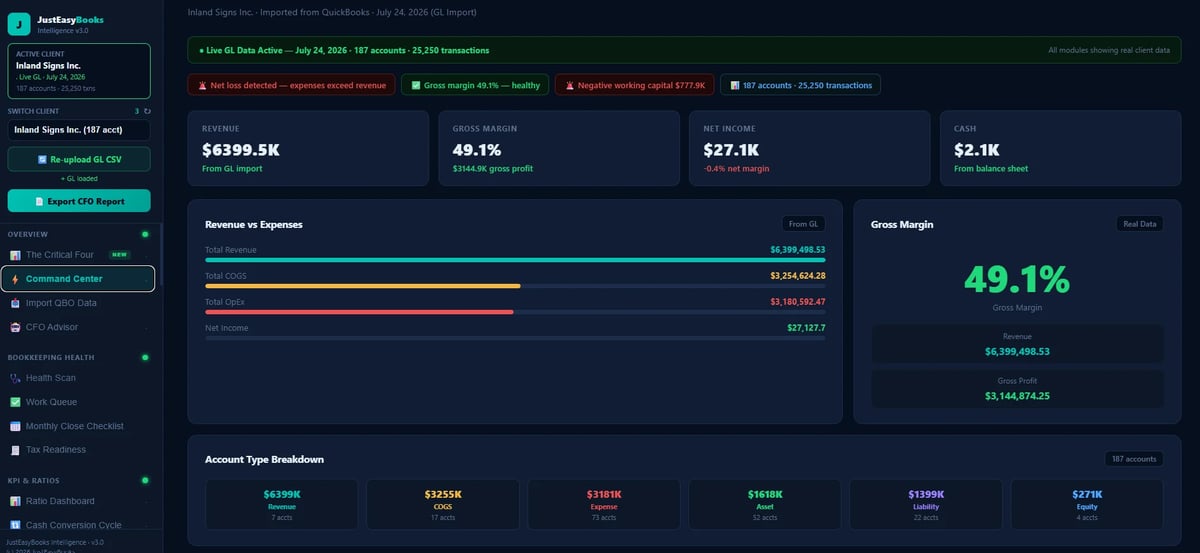Click the From GL badge
Viewport: 1200px width, 553px height.
pos(804,224)
